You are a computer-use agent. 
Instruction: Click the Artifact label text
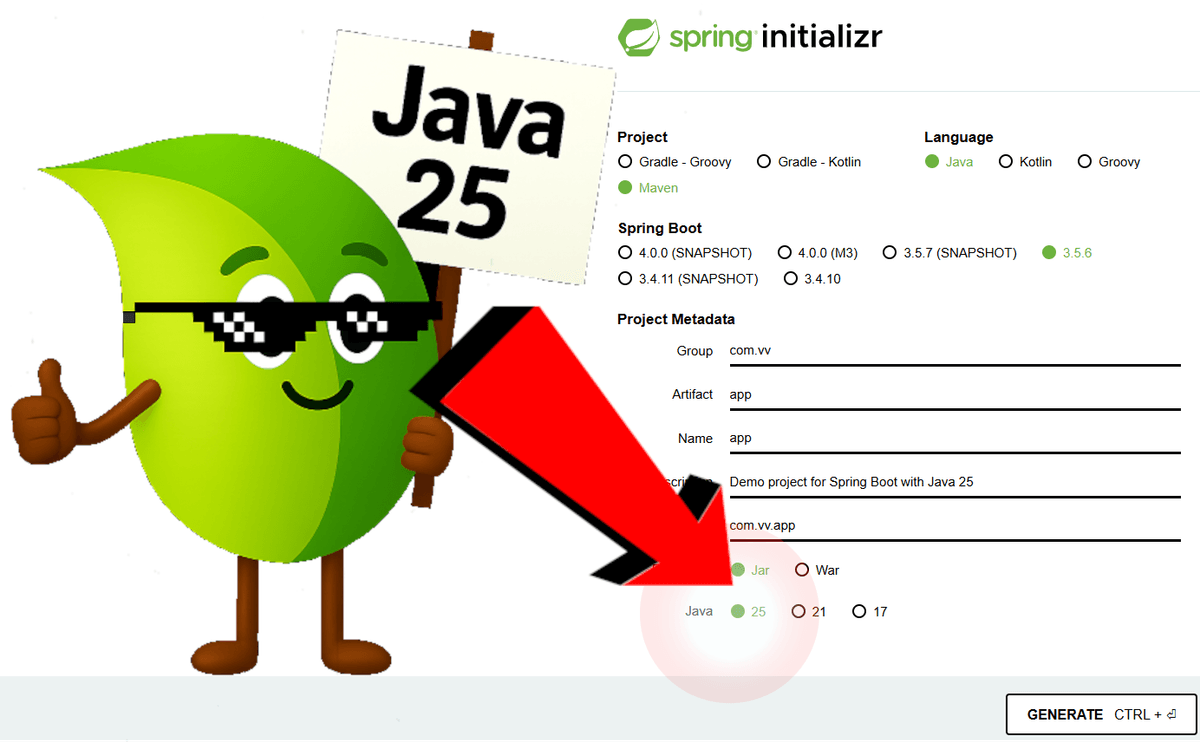(x=692, y=395)
